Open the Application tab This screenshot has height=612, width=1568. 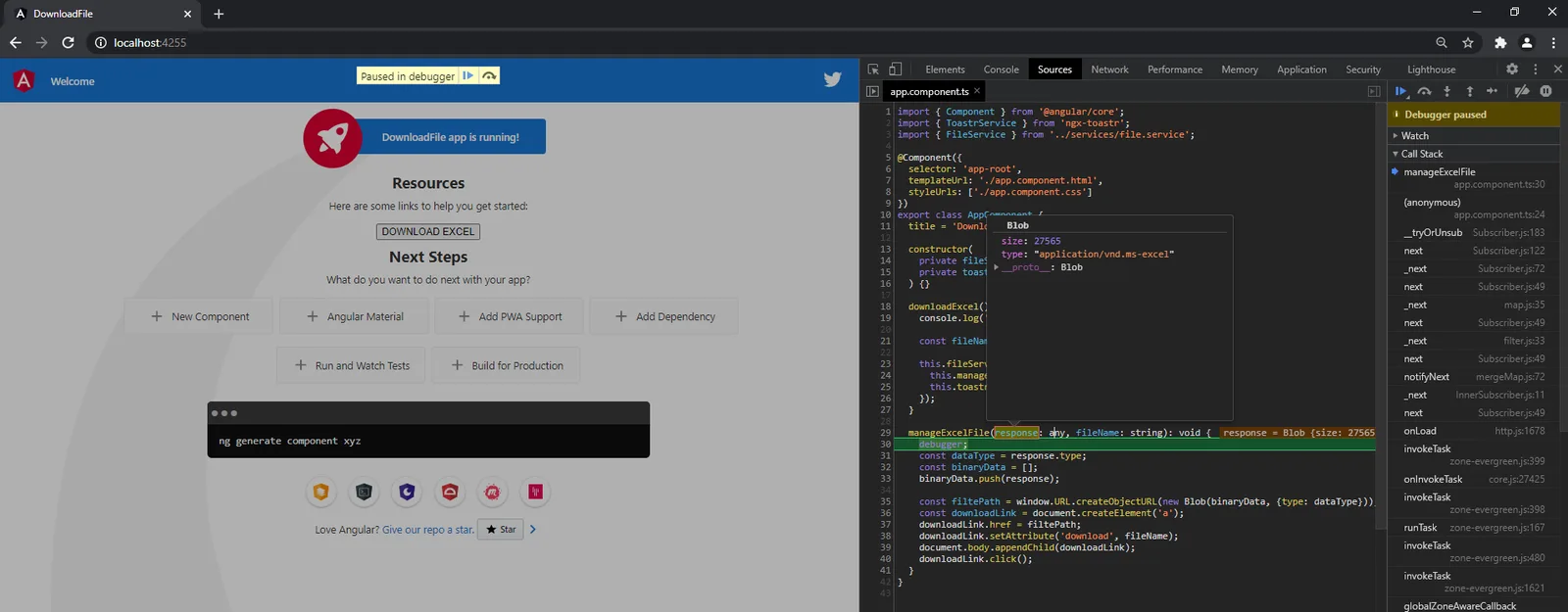[x=1301, y=70]
